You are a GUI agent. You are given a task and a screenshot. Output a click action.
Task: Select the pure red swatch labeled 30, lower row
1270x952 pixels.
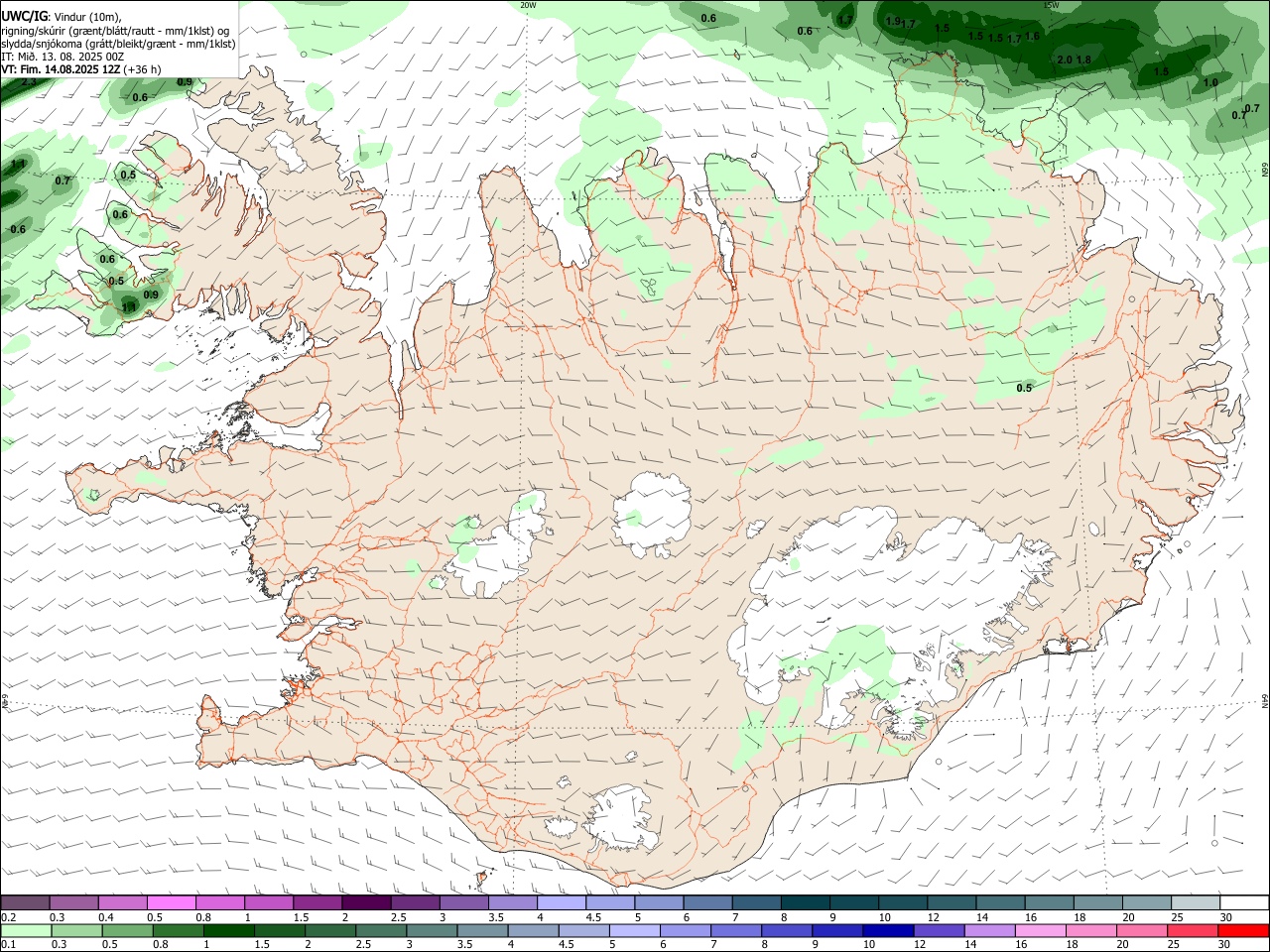(1243, 930)
